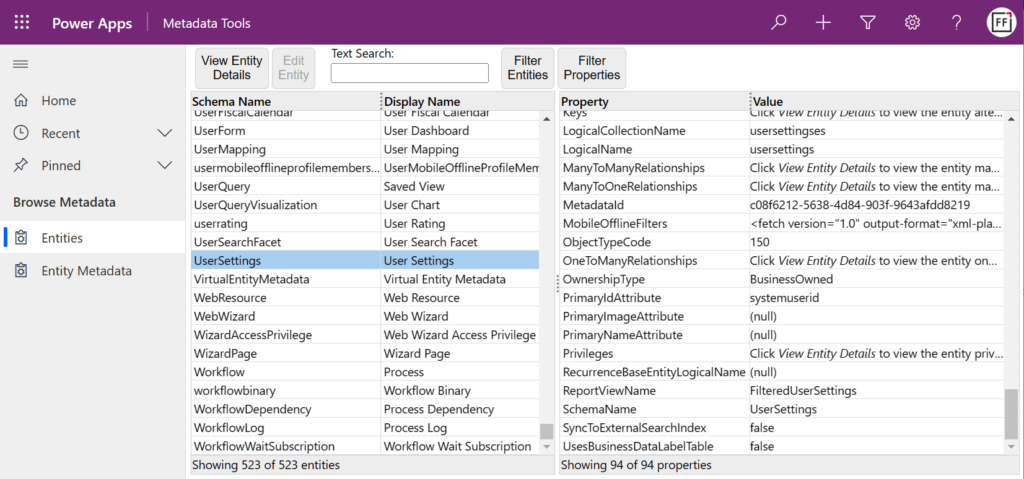
Task: Select the UserMapping entity row
Action: click(x=365, y=149)
